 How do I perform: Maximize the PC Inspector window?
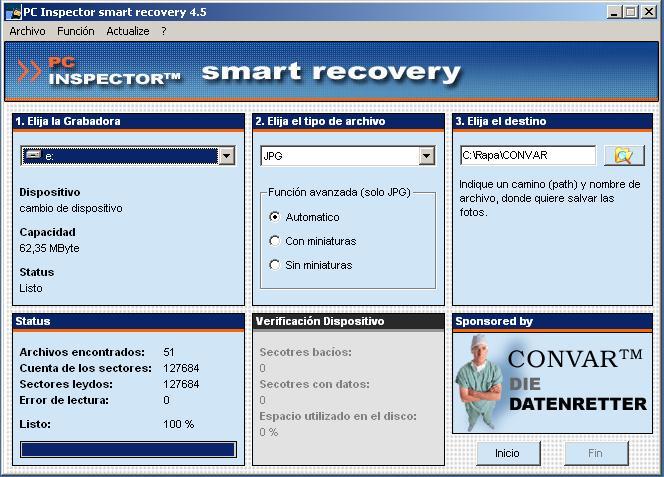pos(631,12)
